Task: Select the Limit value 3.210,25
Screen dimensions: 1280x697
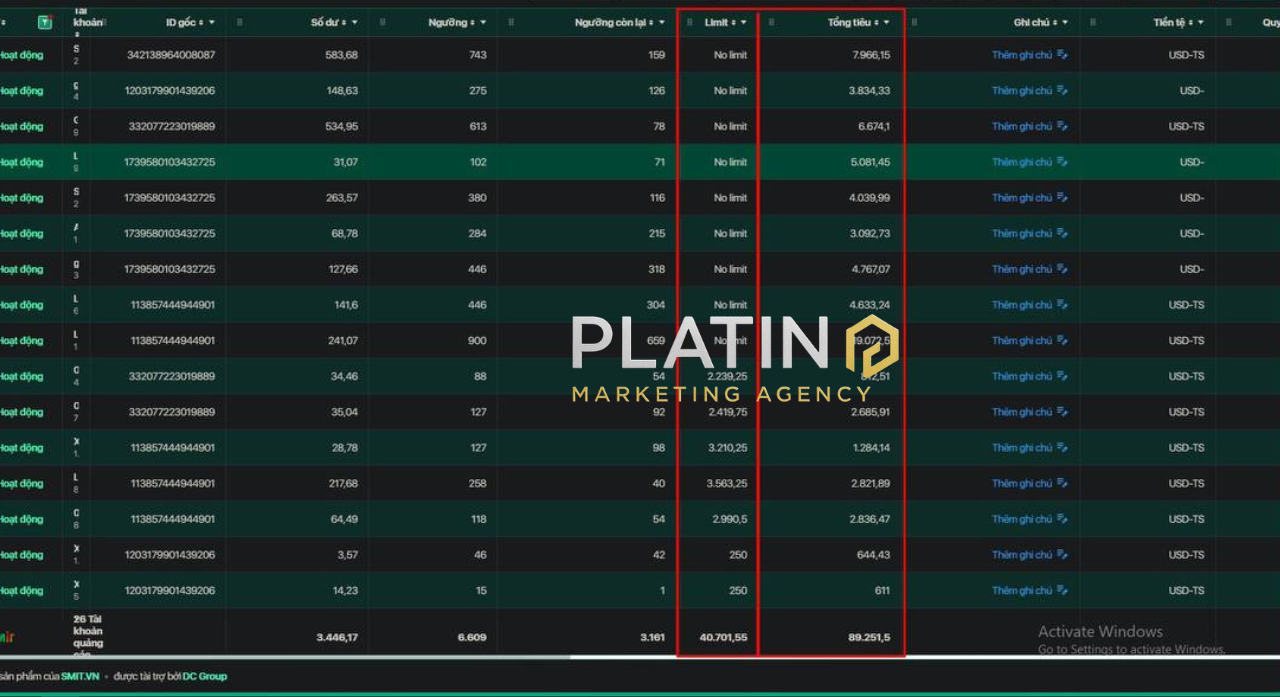Action: pyautogui.click(x=727, y=448)
